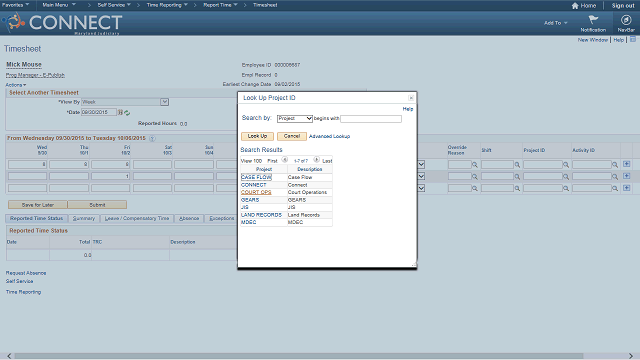The width and height of the screenshot is (640, 360).
Task: Open Project ID lookup magnifier in first row
Action: pyautogui.click(x=566, y=165)
